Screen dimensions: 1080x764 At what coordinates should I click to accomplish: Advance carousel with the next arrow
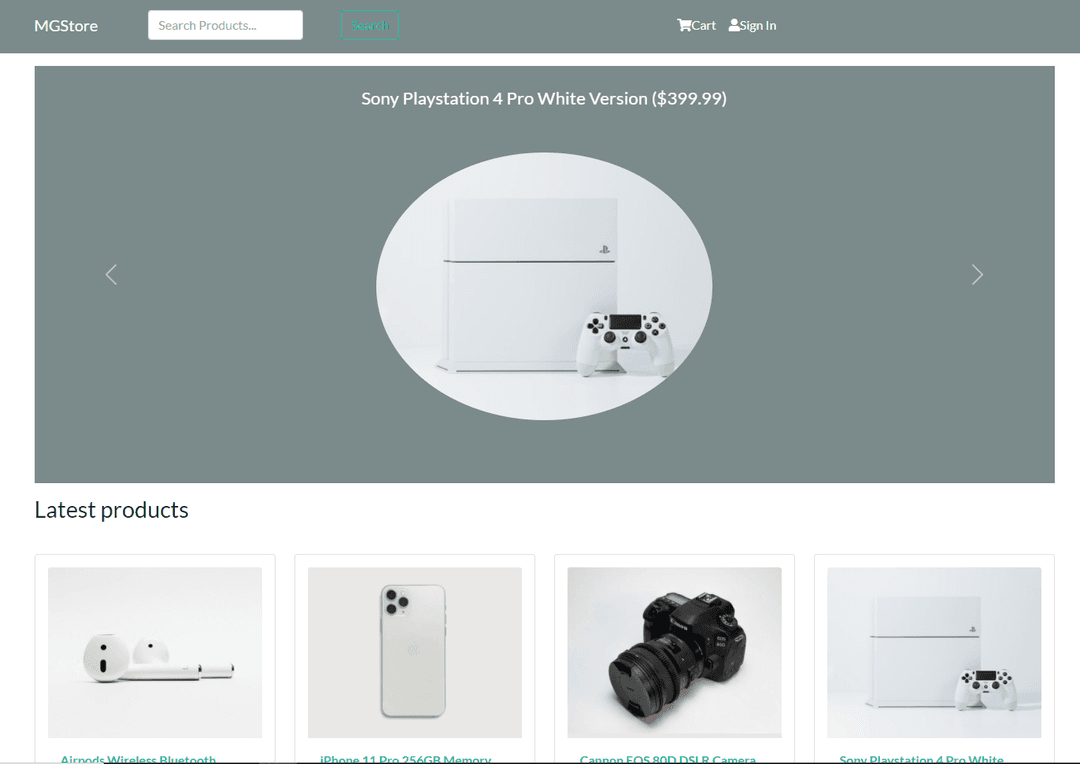pos(977,274)
